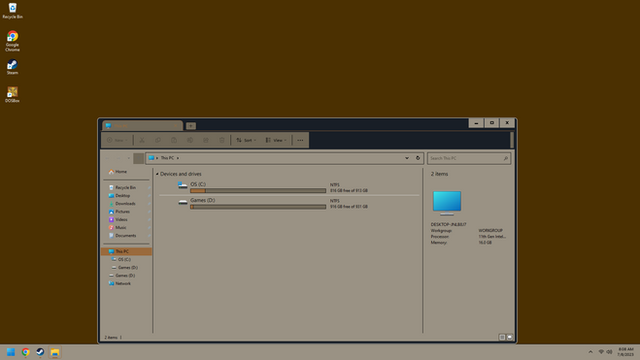Open the View dropdown menu
This screenshot has height=360, width=640.
(276, 140)
